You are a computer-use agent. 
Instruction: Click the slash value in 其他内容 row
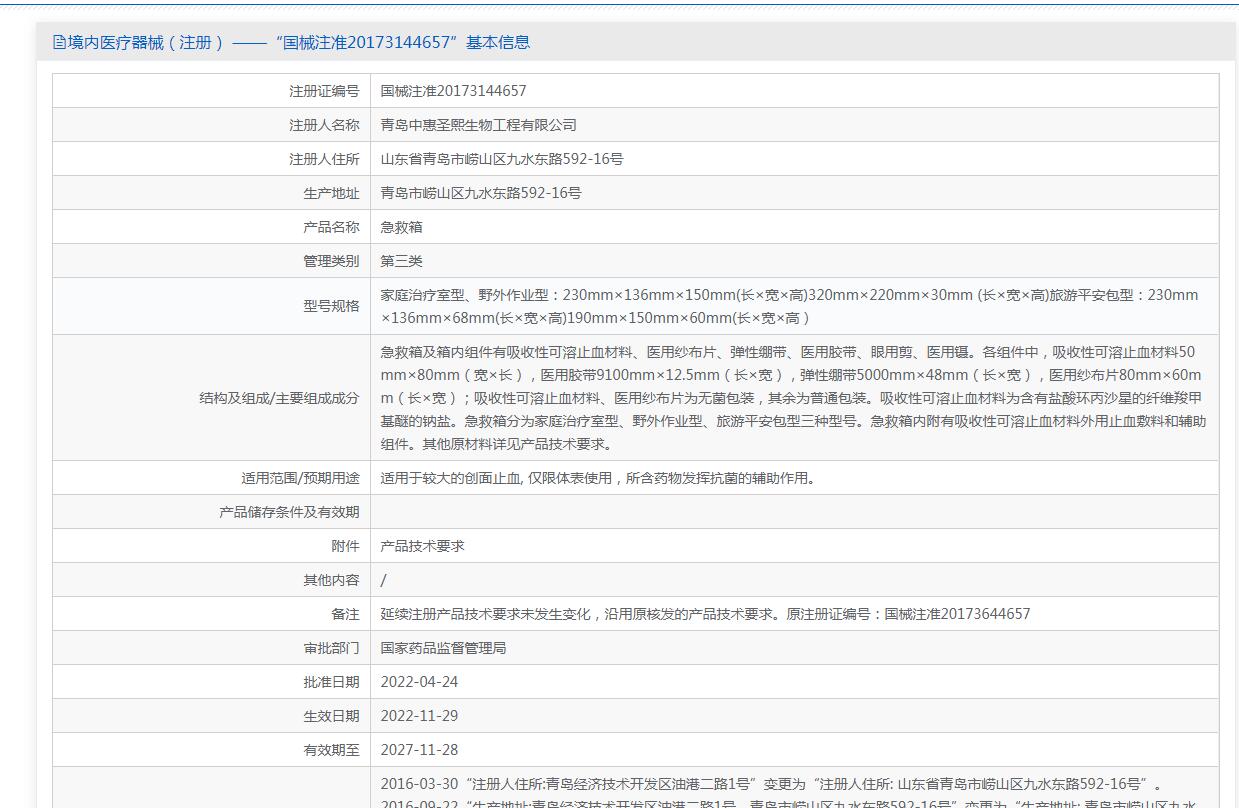click(x=384, y=580)
